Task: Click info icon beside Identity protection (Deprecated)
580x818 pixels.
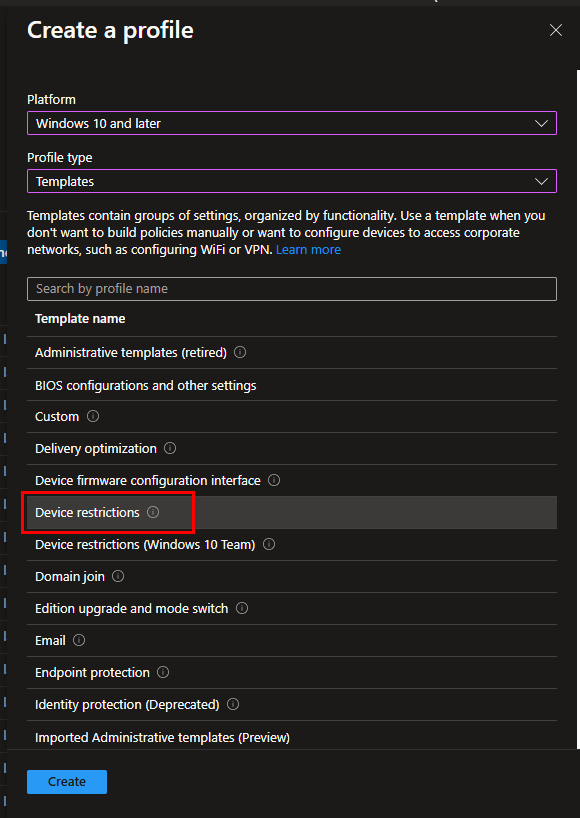Action: coord(233,704)
